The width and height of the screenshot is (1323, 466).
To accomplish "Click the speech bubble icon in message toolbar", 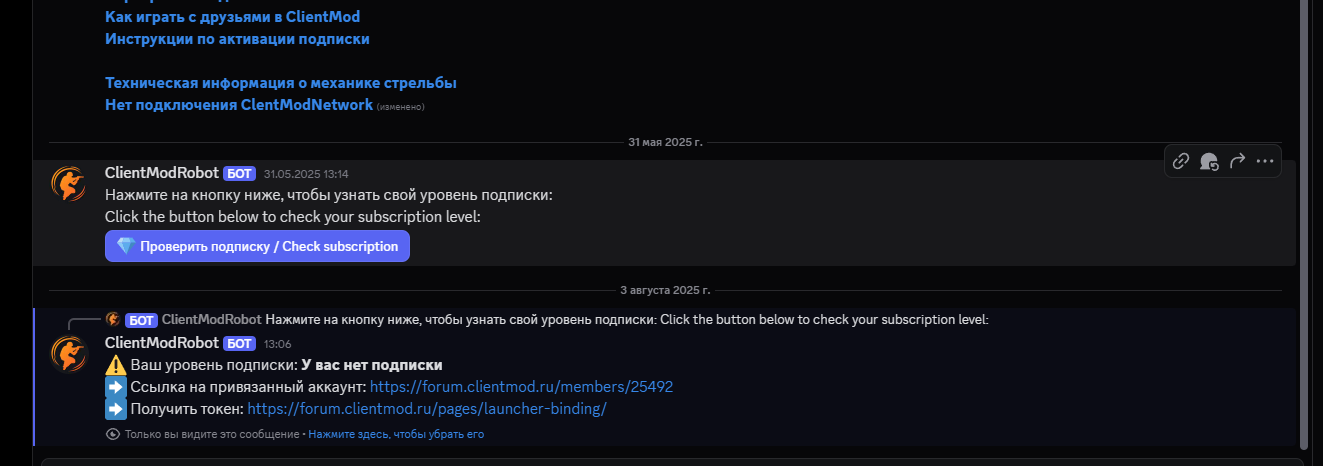I will click(1209, 161).
